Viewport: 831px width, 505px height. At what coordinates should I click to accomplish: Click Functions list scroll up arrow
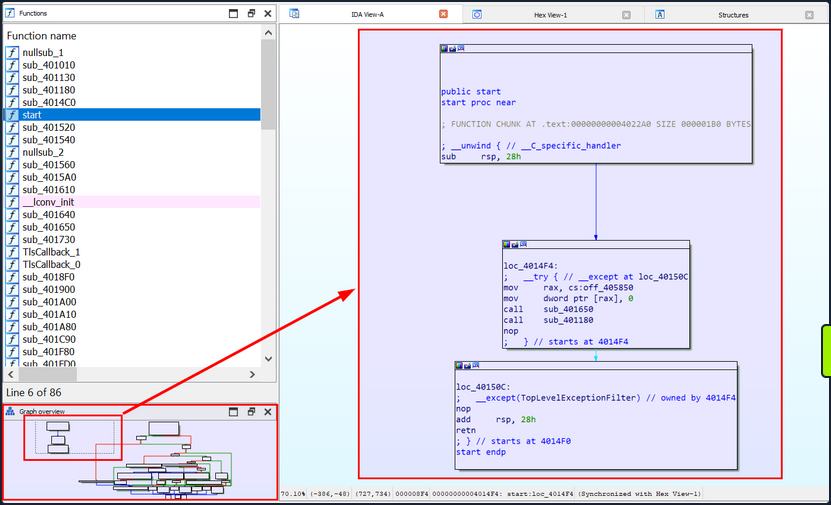[x=268, y=33]
